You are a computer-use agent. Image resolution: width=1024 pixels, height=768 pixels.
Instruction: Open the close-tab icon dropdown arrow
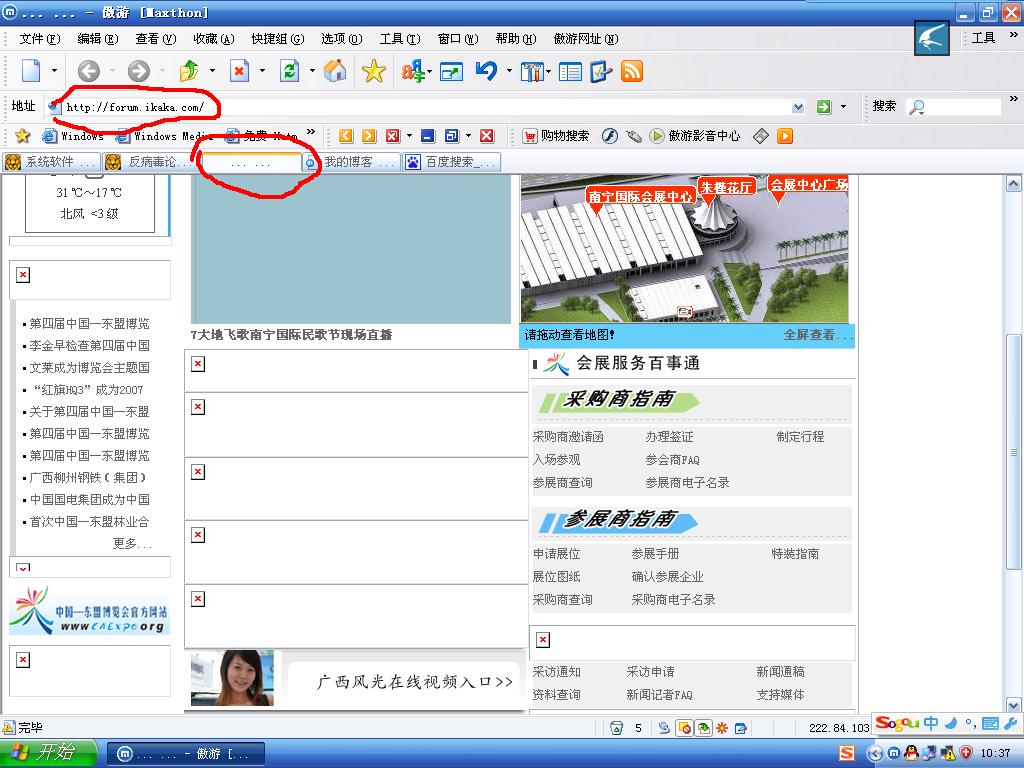click(x=409, y=136)
